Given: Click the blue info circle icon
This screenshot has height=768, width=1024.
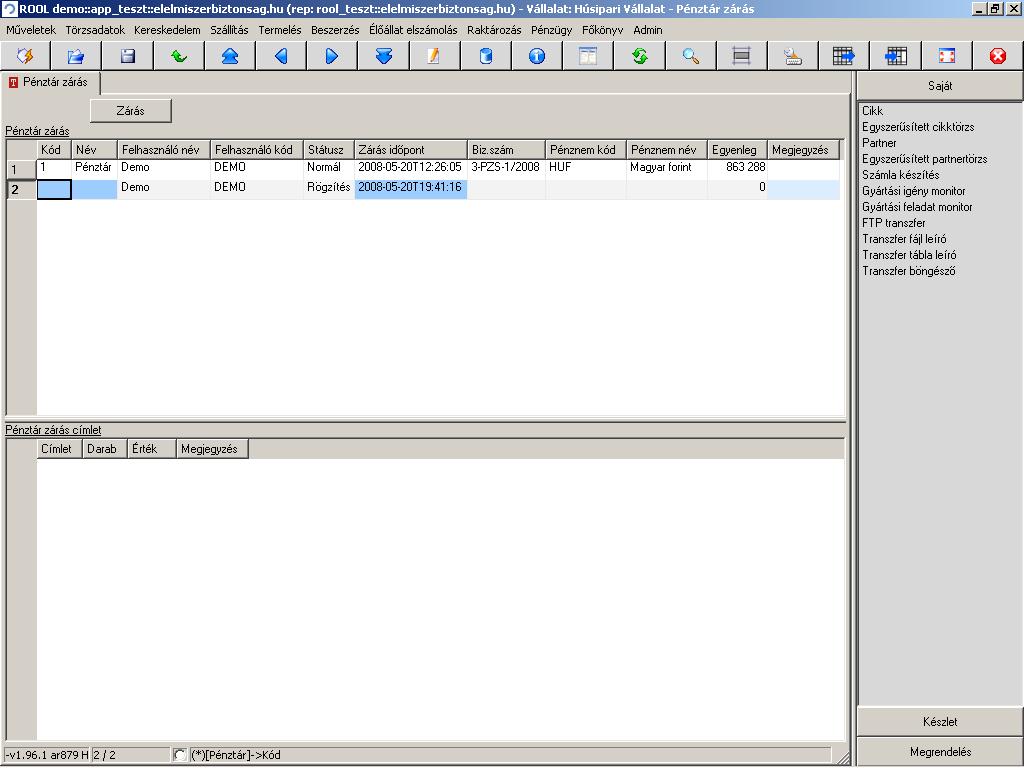Looking at the screenshot, I should pyautogui.click(x=537, y=56).
